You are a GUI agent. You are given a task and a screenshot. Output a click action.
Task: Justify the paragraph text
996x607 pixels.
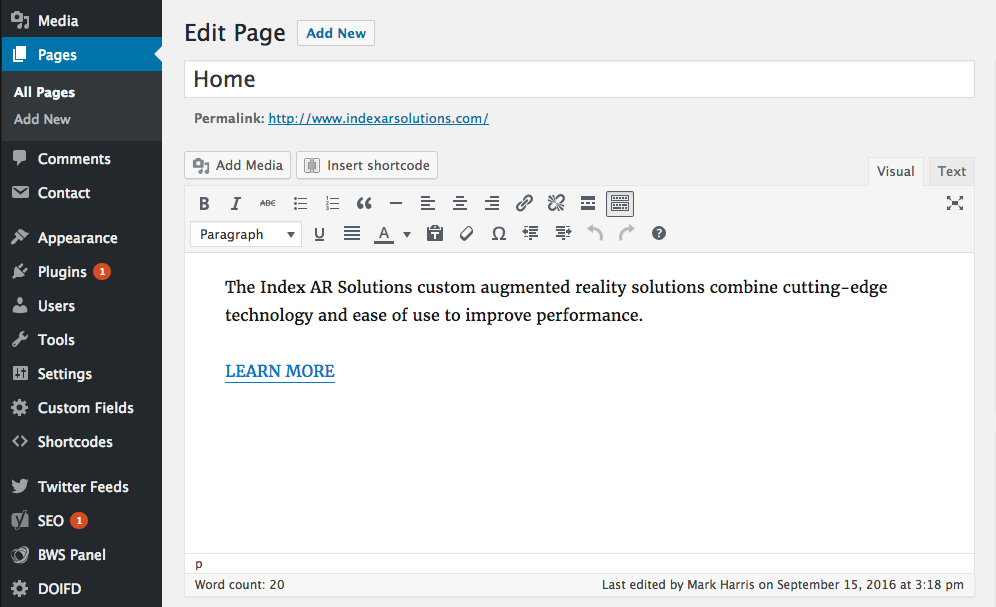pyautogui.click(x=351, y=234)
